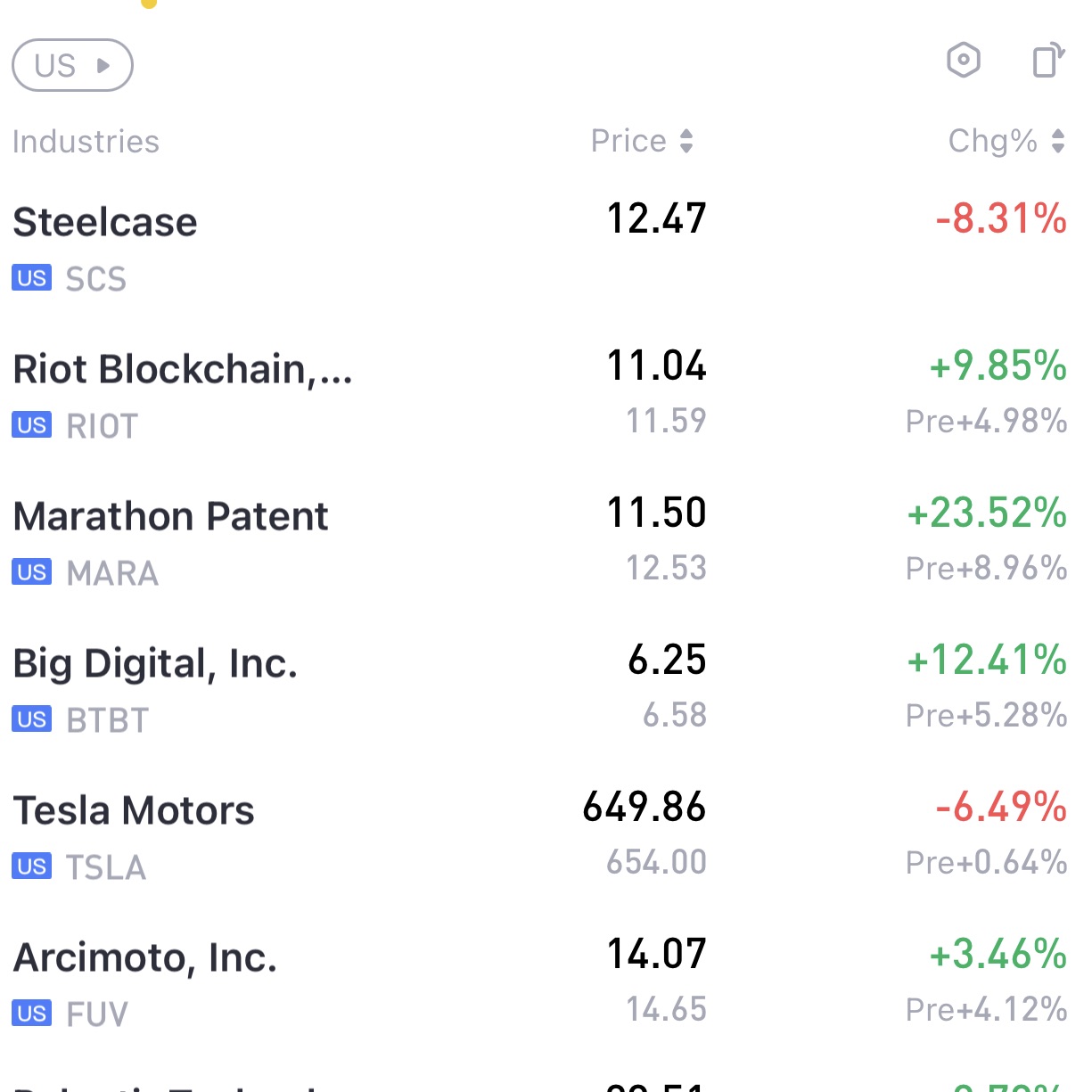
Task: Tap the share/copy watchlist icon
Action: click(1047, 61)
